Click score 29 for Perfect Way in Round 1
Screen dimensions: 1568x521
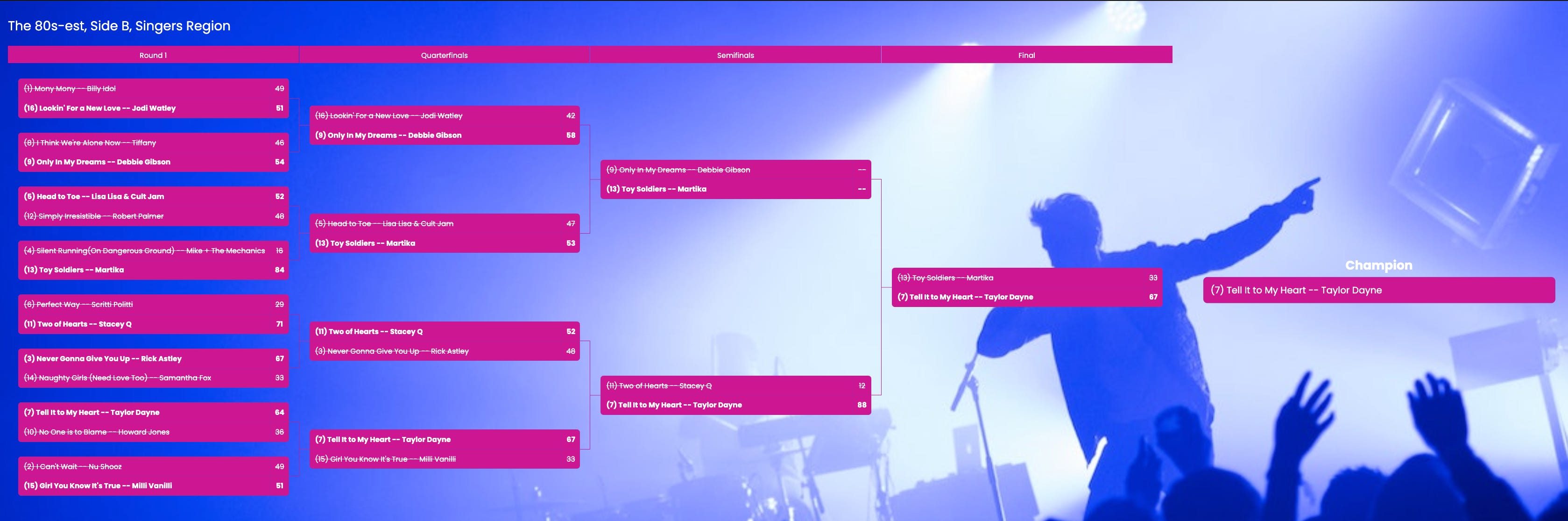[279, 304]
